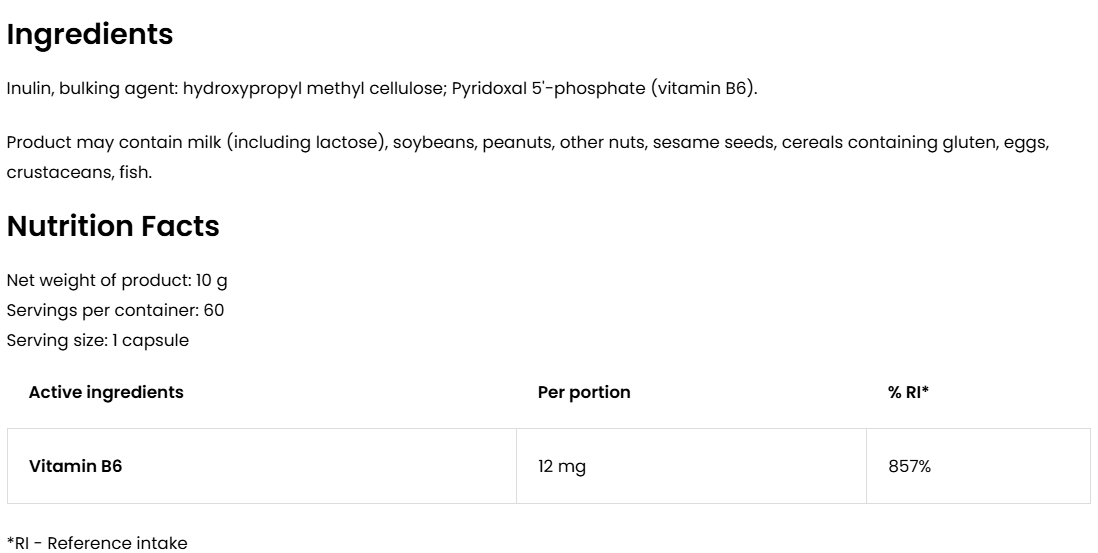Click the Ingredients heading
1098x553 pixels.
pos(90,35)
